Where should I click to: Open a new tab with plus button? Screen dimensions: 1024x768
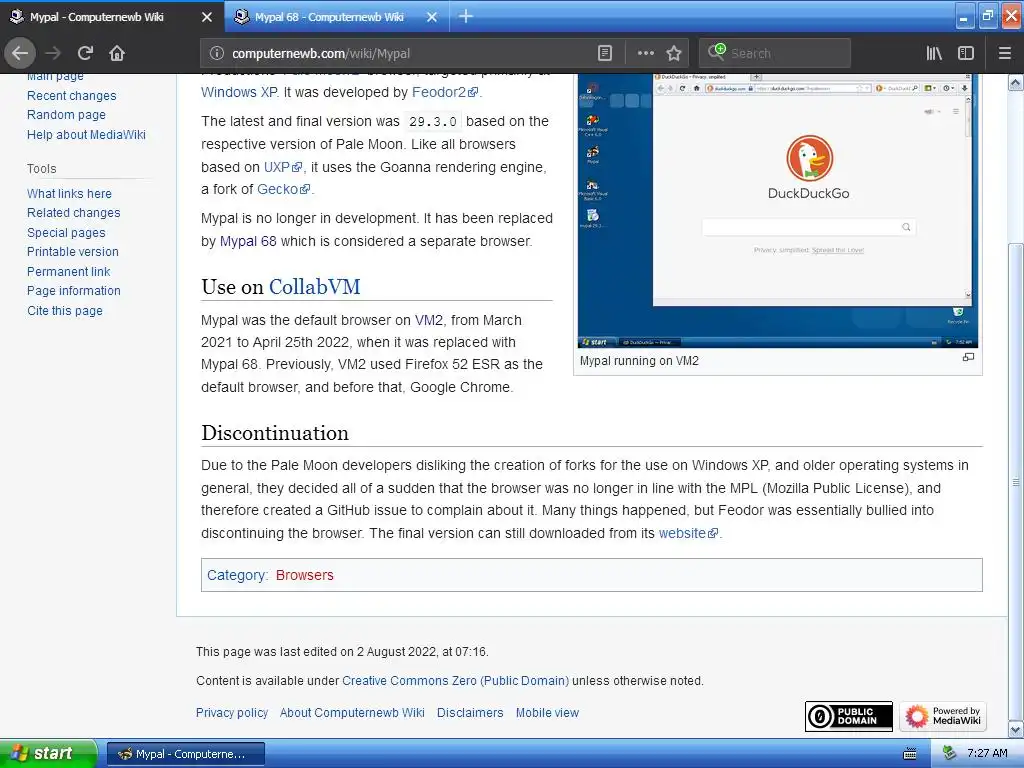tap(466, 16)
